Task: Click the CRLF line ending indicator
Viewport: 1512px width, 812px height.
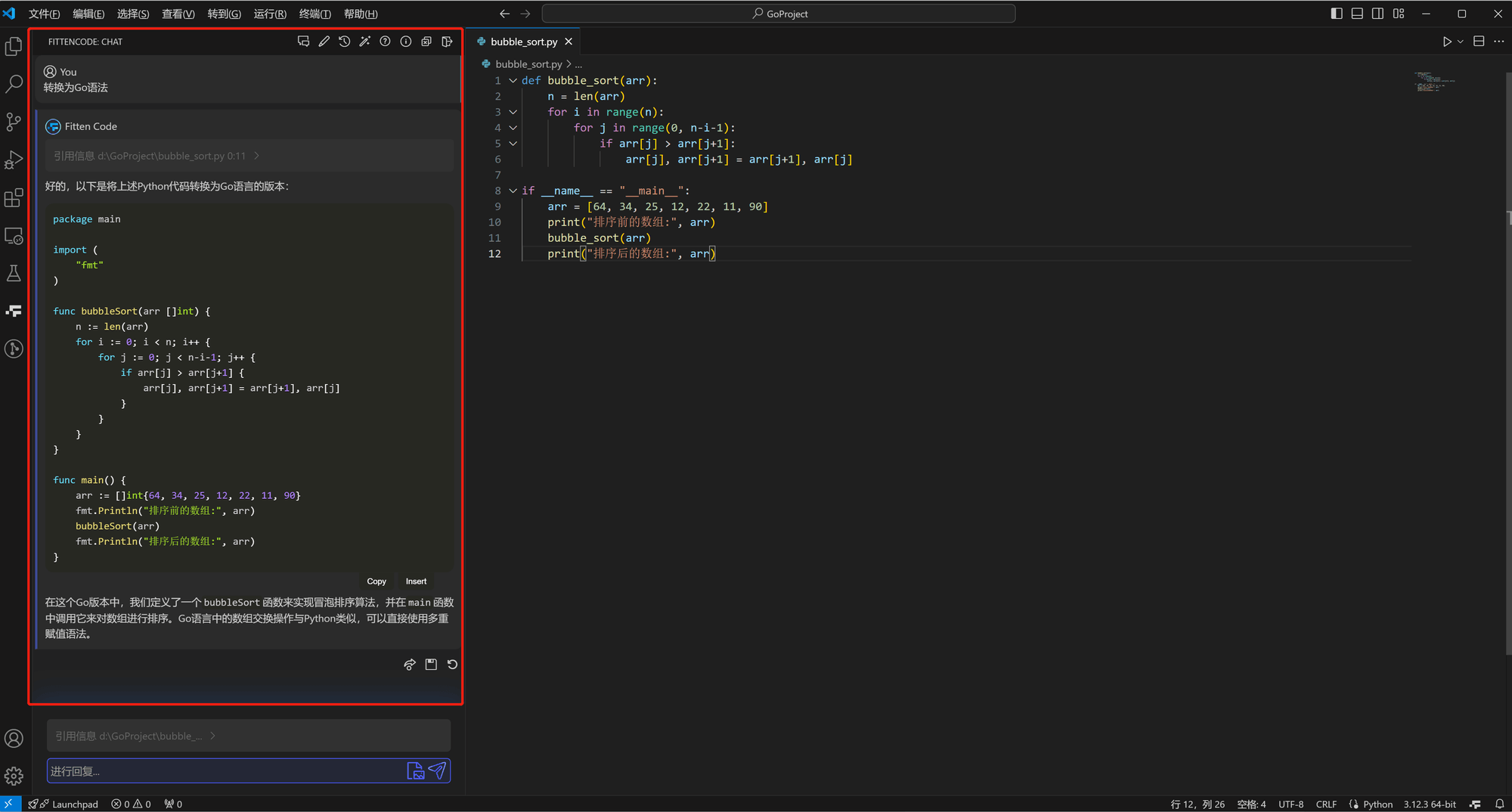Action: coord(1326,804)
